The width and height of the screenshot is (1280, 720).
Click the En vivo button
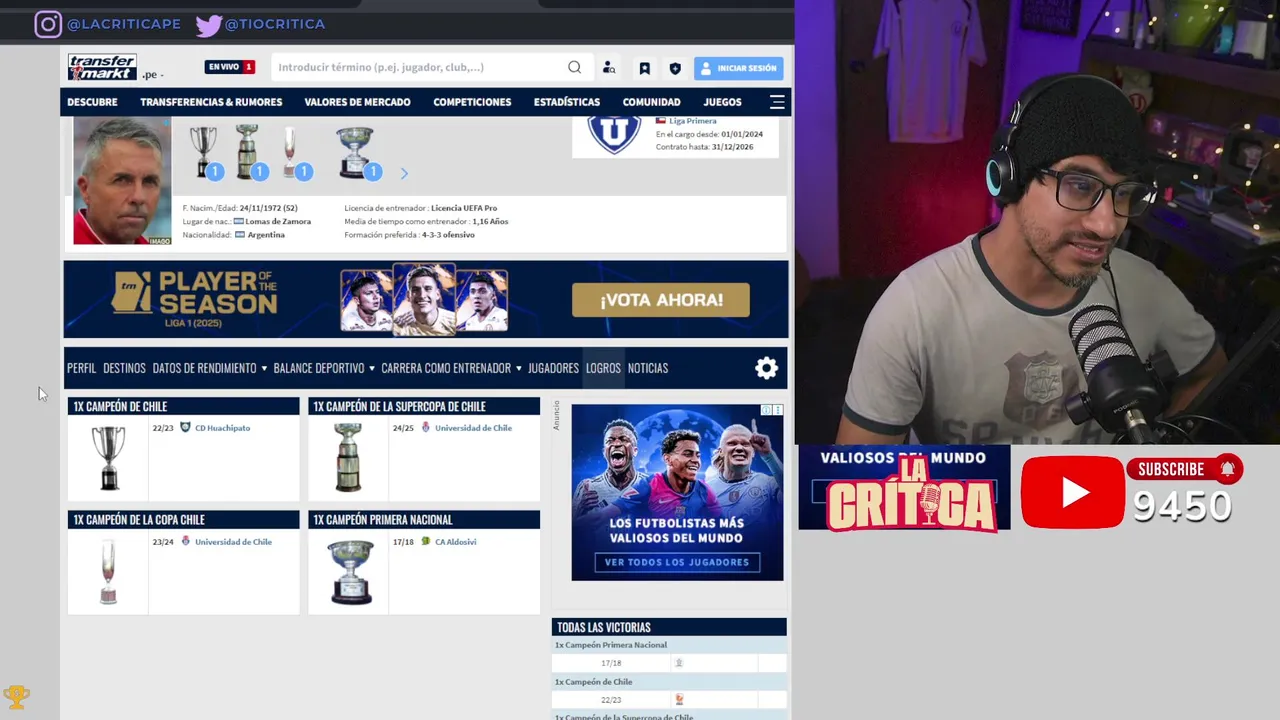click(230, 67)
